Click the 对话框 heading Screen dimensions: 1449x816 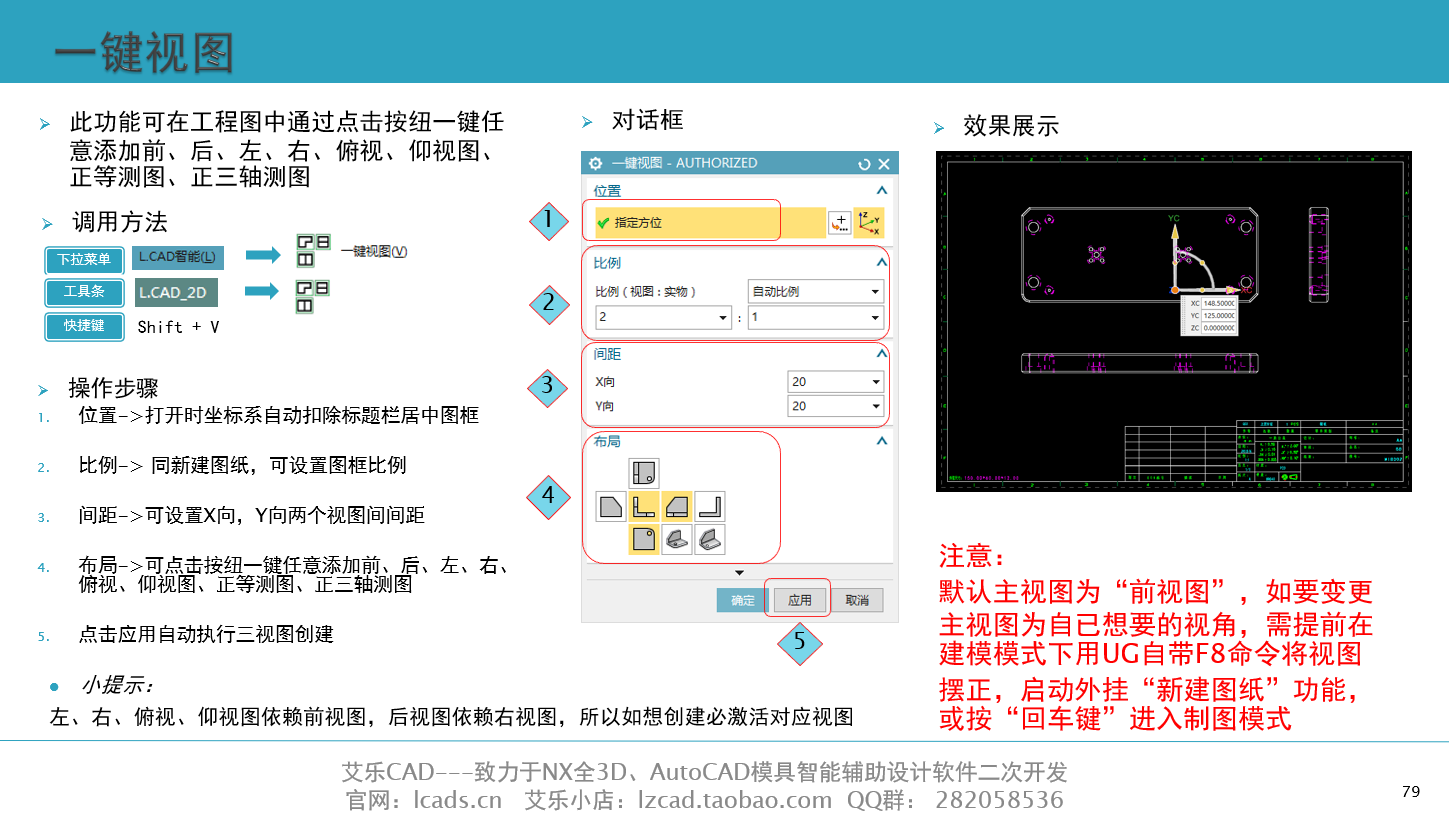[648, 121]
